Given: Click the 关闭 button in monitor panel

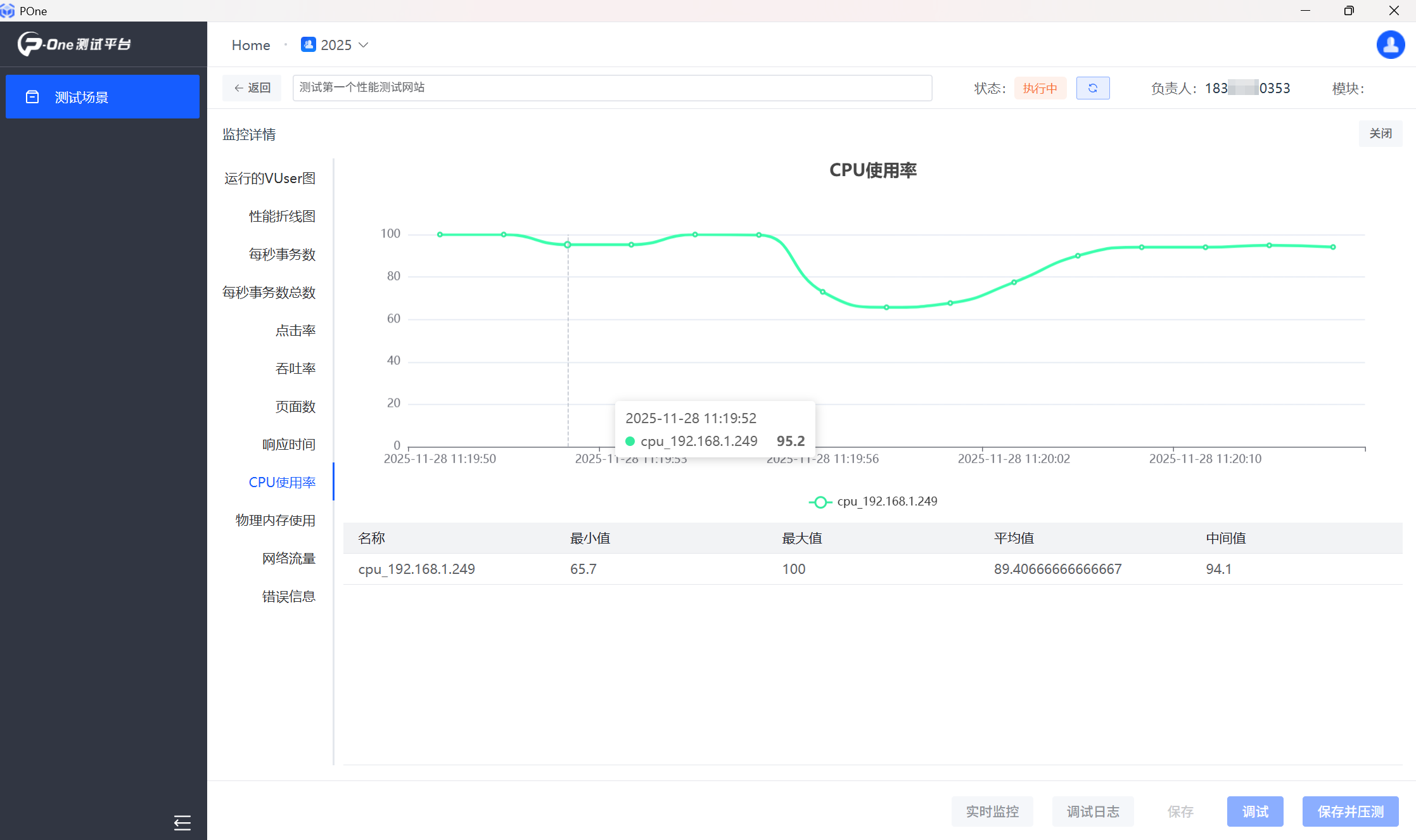Looking at the screenshot, I should click(x=1380, y=134).
